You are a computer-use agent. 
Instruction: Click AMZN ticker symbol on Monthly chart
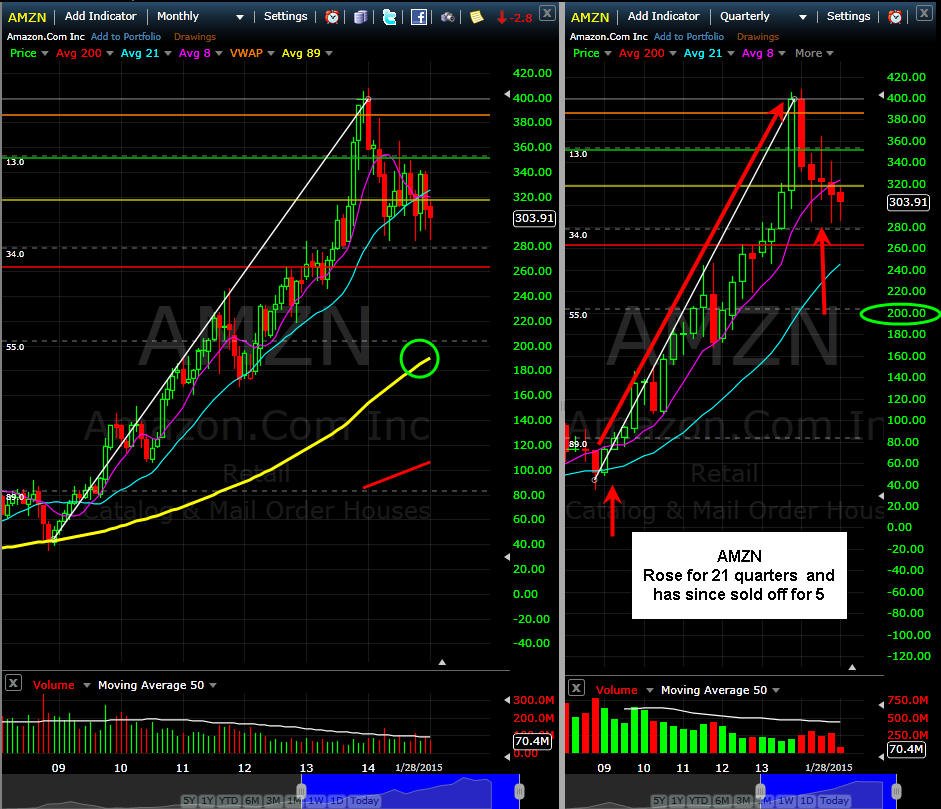[27, 17]
